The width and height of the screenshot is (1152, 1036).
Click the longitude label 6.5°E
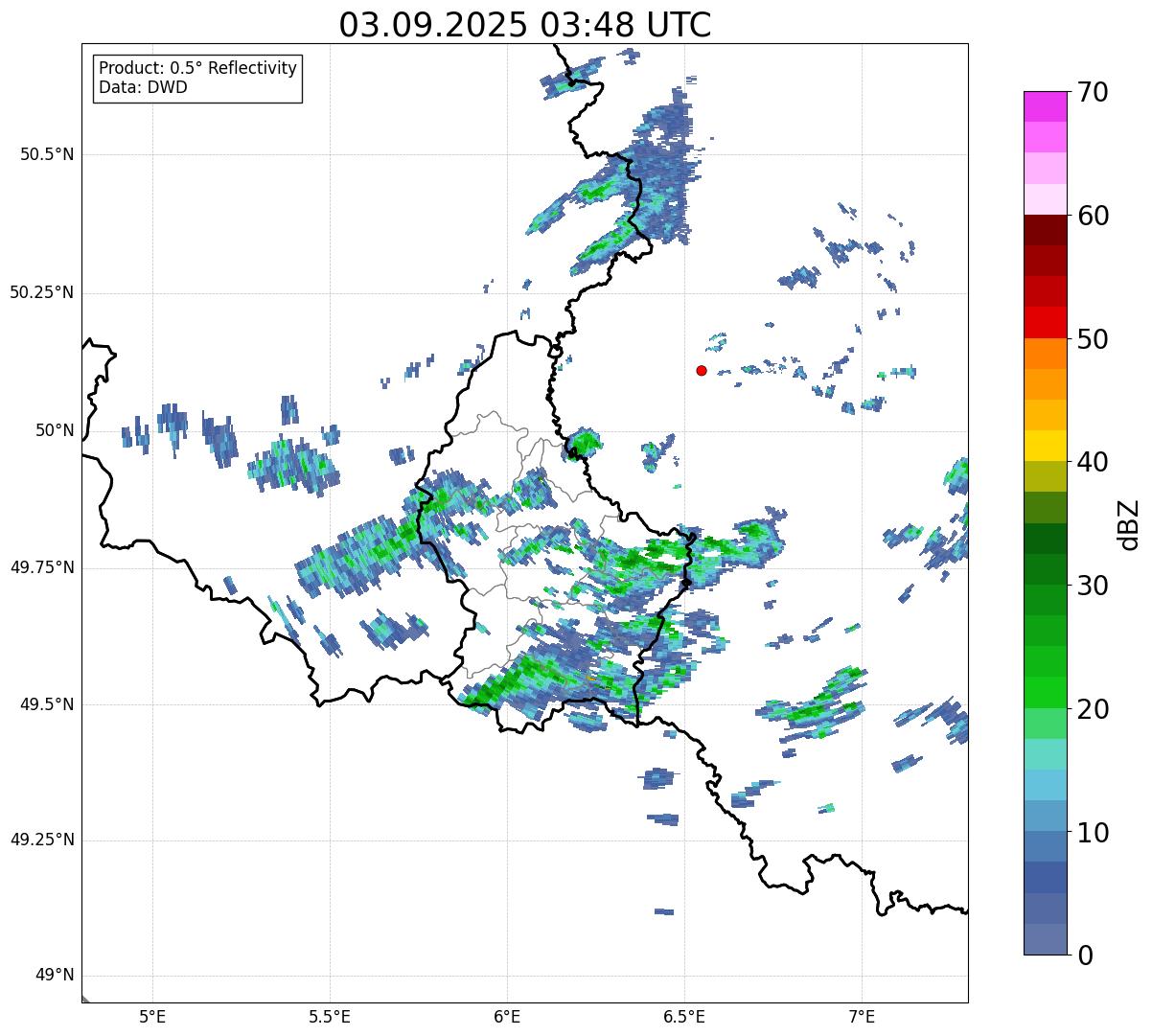click(684, 1016)
